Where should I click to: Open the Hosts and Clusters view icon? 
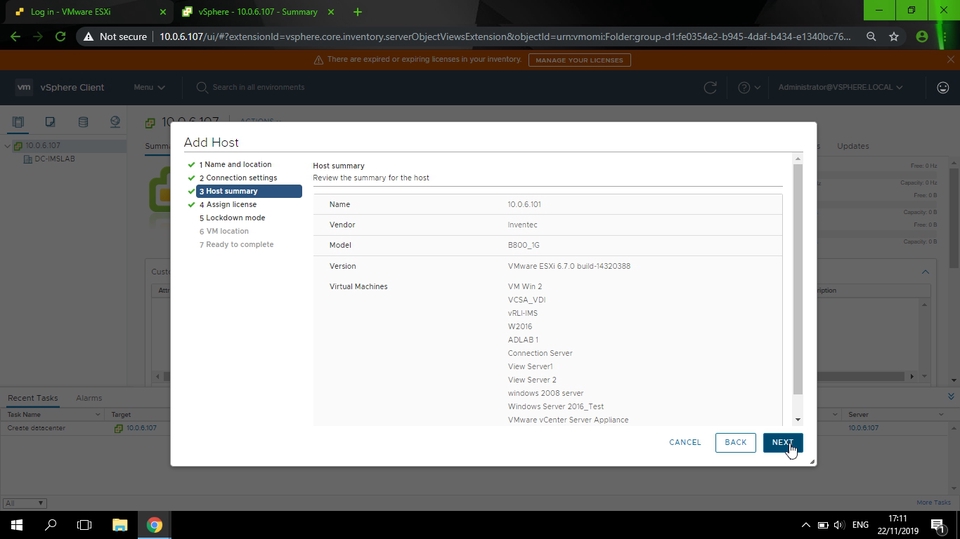point(18,122)
